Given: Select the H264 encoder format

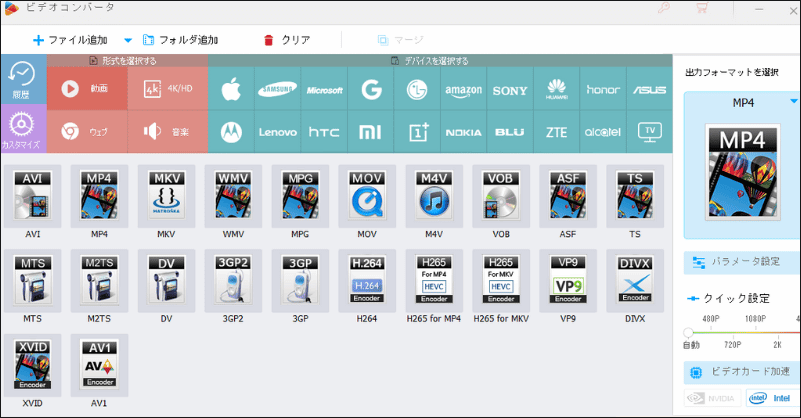Looking at the screenshot, I should point(367,281).
